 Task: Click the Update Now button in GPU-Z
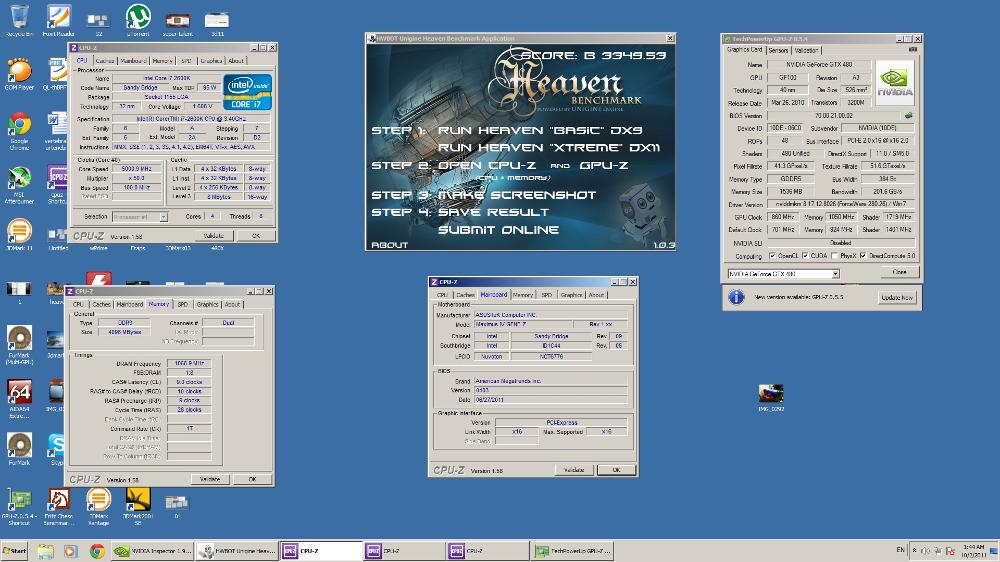pyautogui.click(x=897, y=297)
